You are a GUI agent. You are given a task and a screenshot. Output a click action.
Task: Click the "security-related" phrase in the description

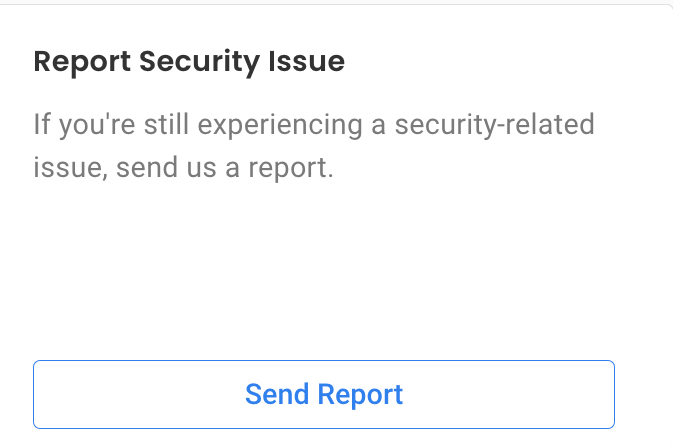[494, 125]
